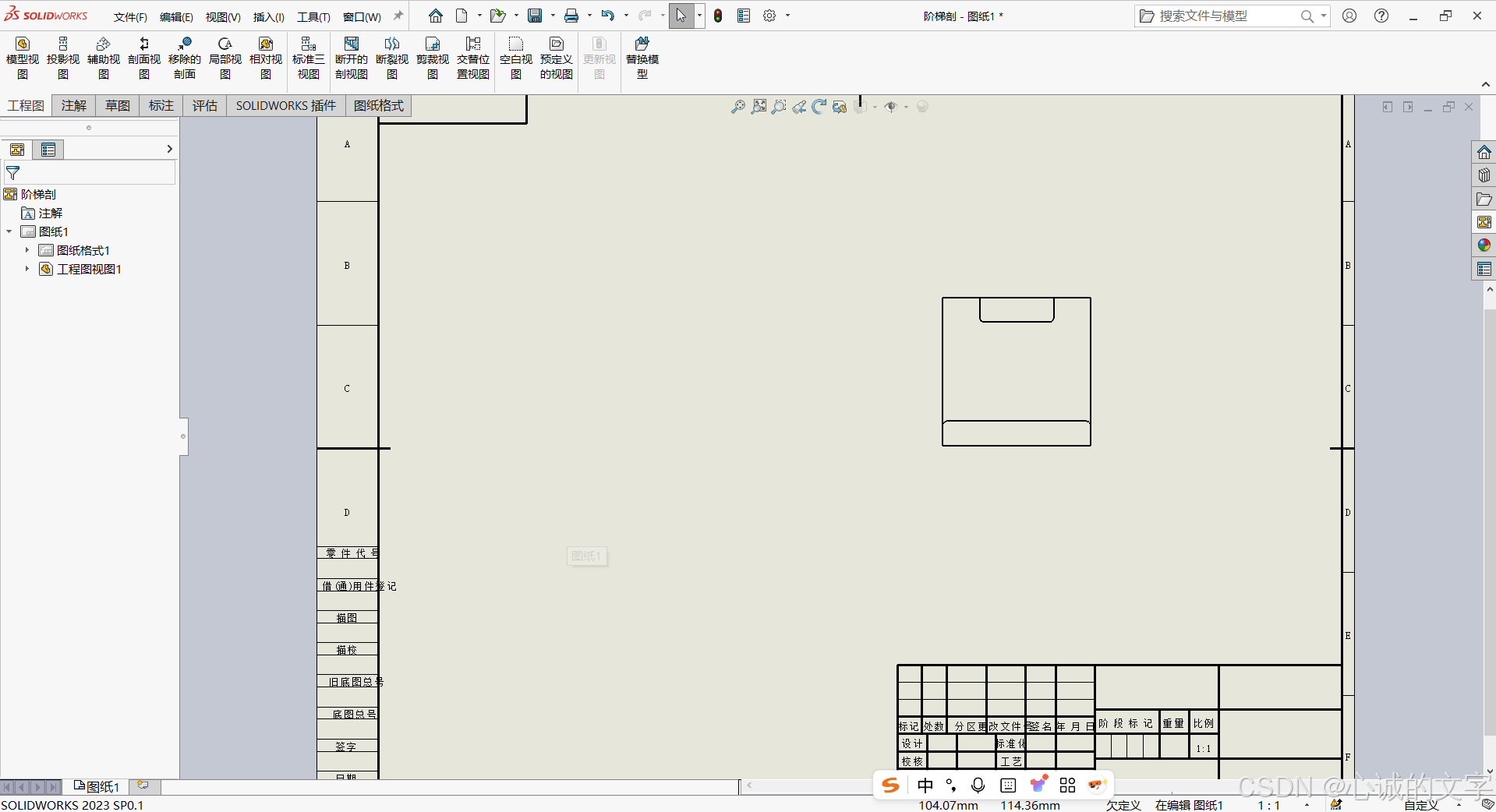Image resolution: width=1496 pixels, height=812 pixels.
Task: Open the 文件(F) menu
Action: pyautogui.click(x=130, y=17)
